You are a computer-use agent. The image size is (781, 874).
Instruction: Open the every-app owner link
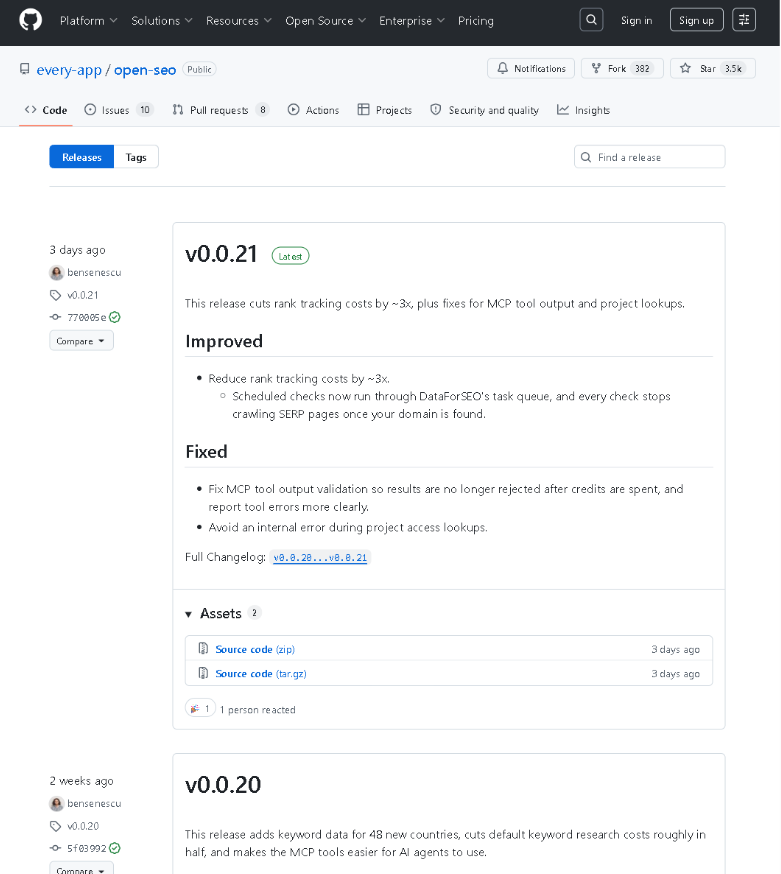click(69, 70)
